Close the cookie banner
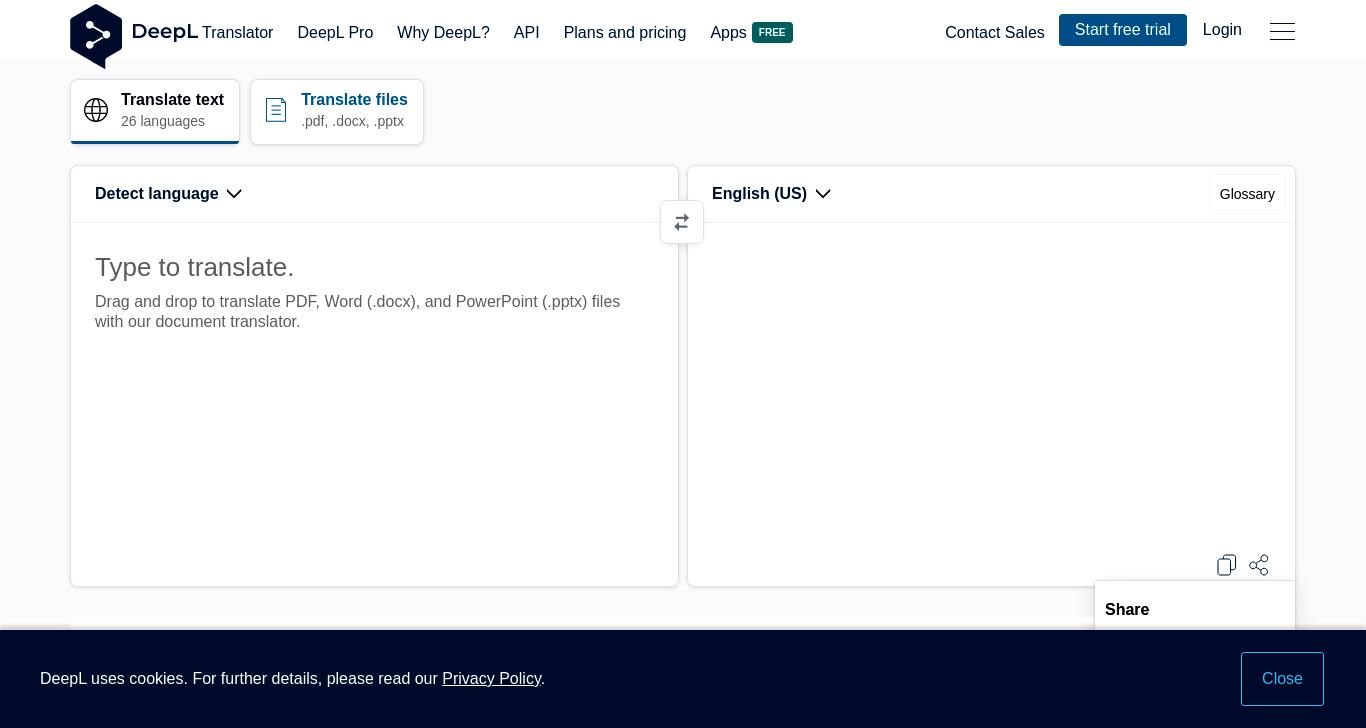The width and height of the screenshot is (1366, 728). (1282, 679)
